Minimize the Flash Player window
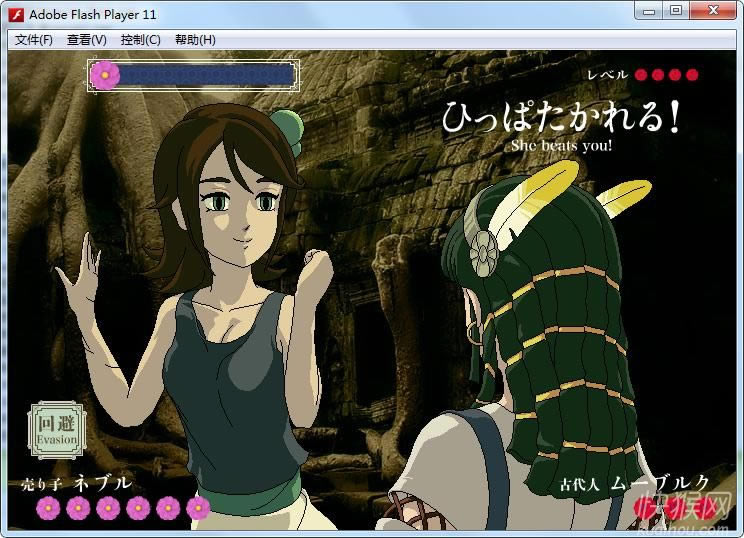 [650, 11]
